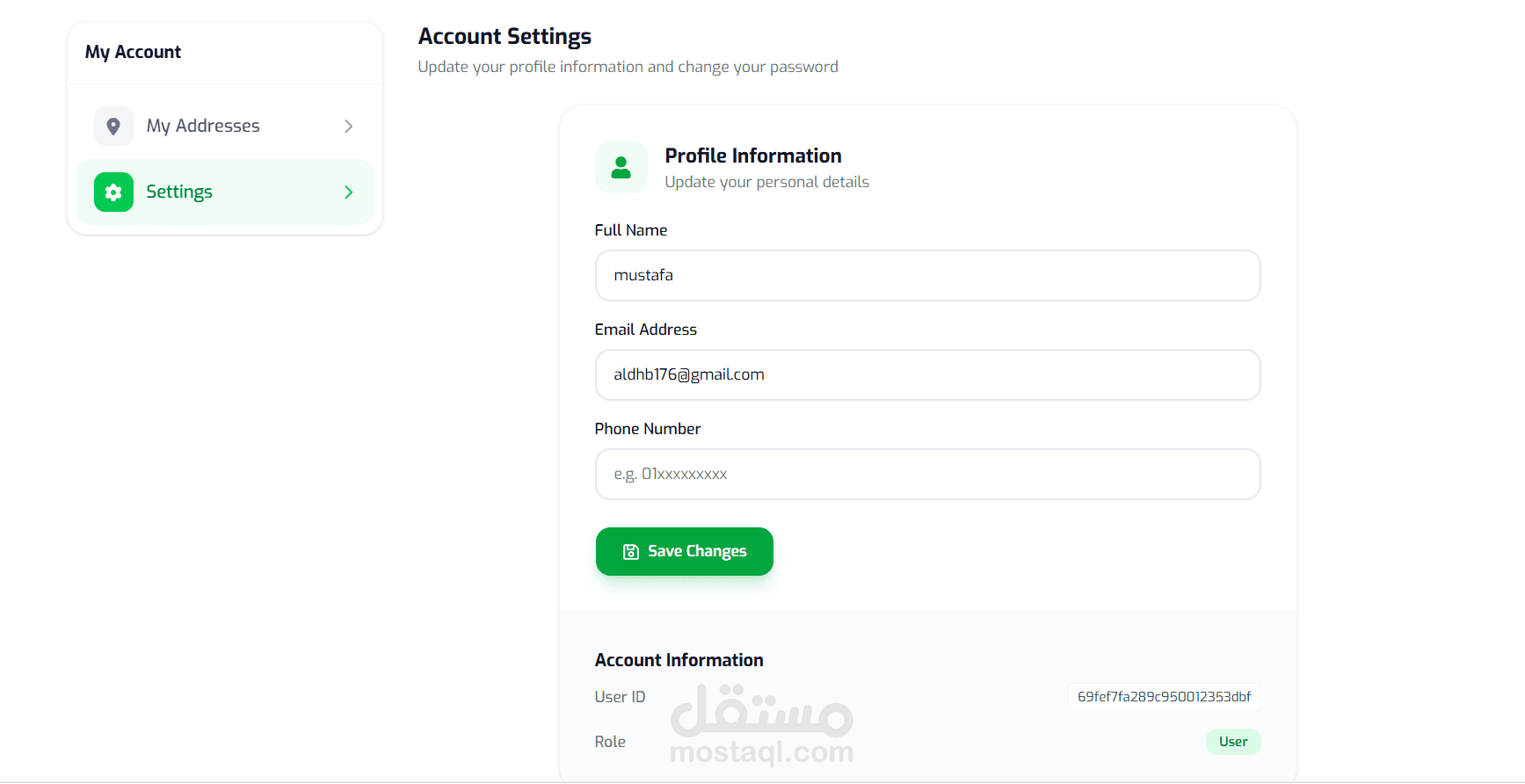Click the green gear Settings icon

coord(113,192)
